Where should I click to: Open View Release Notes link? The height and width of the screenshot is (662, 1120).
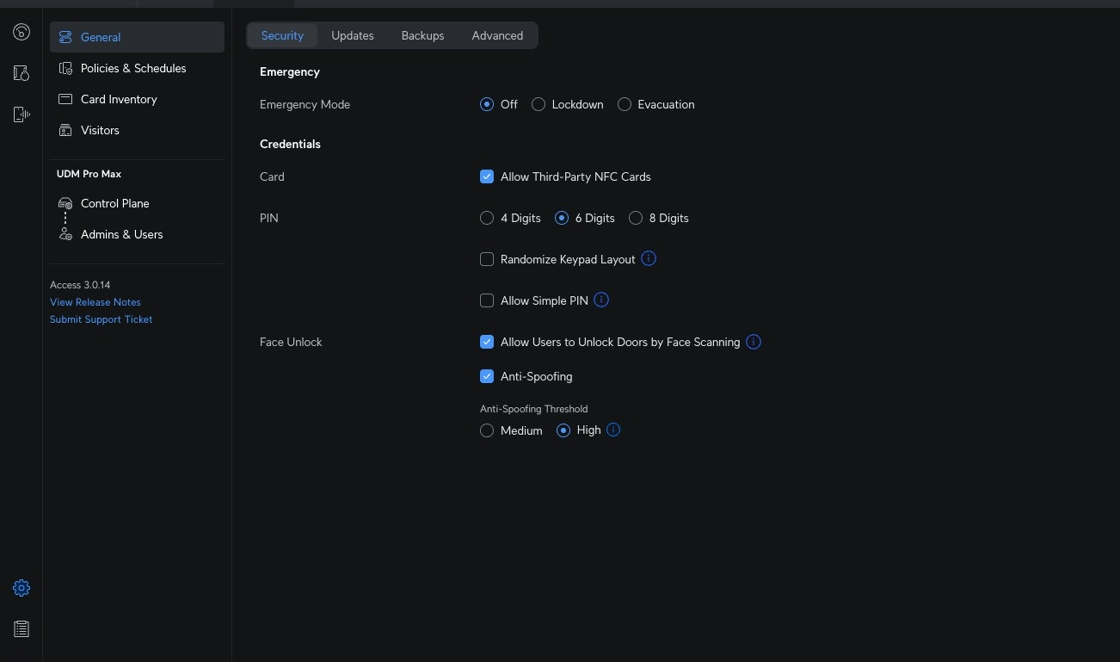pyautogui.click(x=95, y=302)
